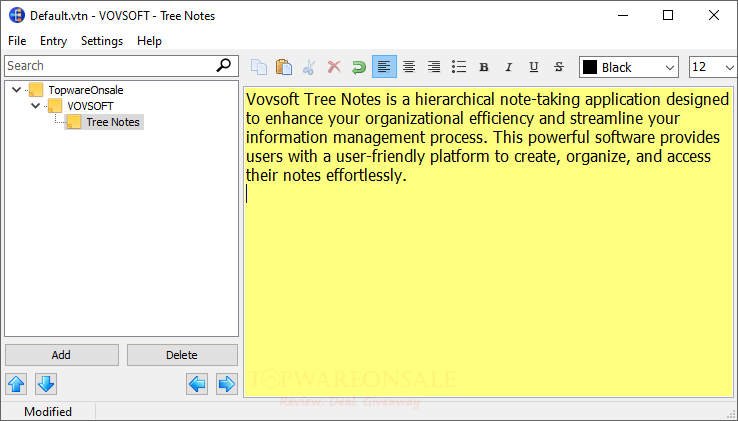
Task: Click the TopwareOnsale note folder icon
Action: 36,89
